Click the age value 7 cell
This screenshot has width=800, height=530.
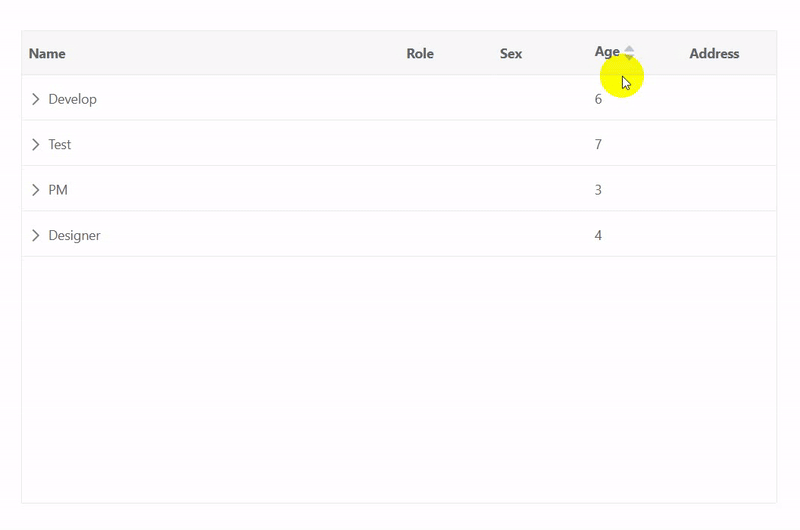(599, 144)
